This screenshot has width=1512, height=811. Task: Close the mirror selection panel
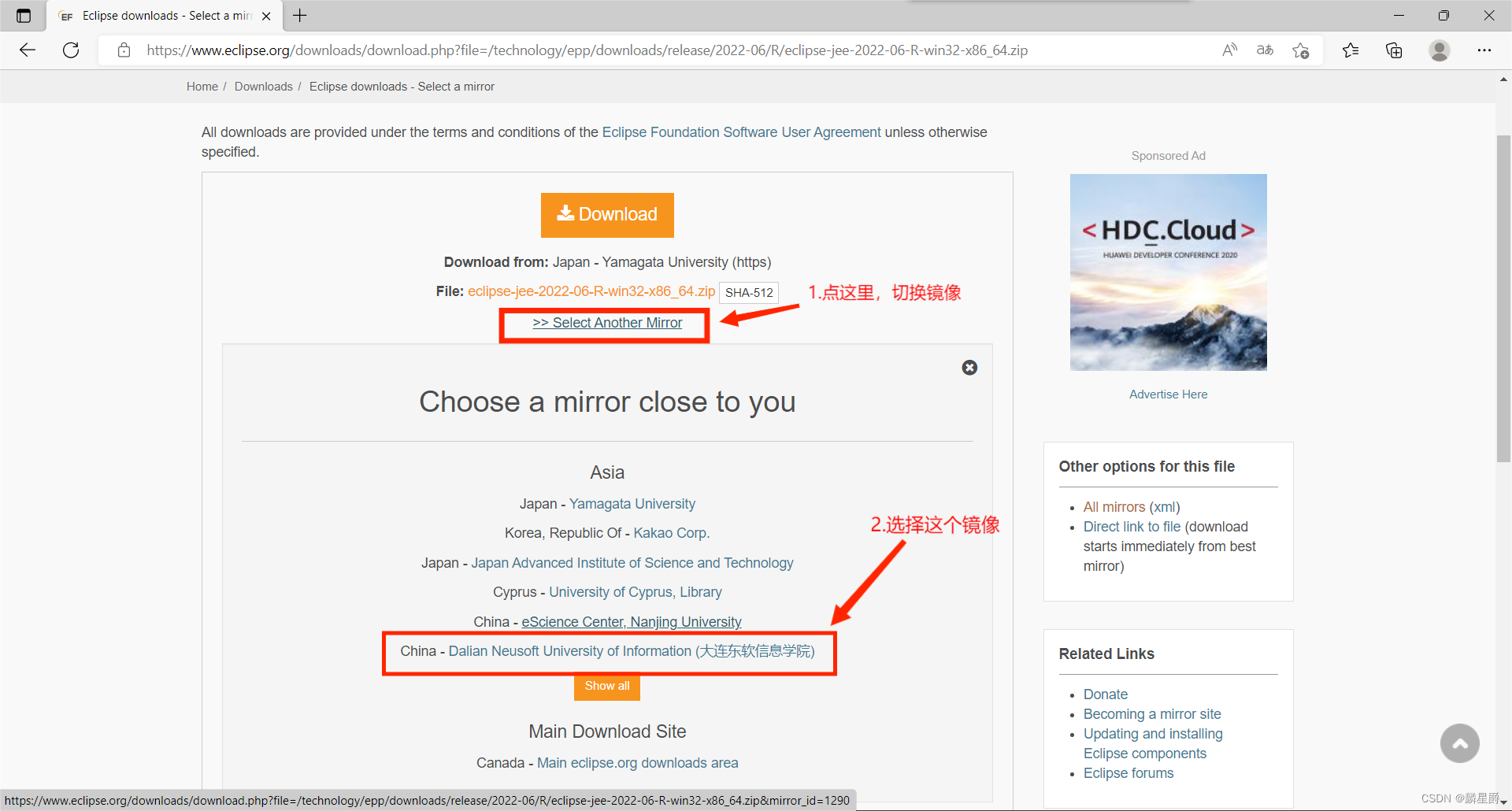(969, 368)
